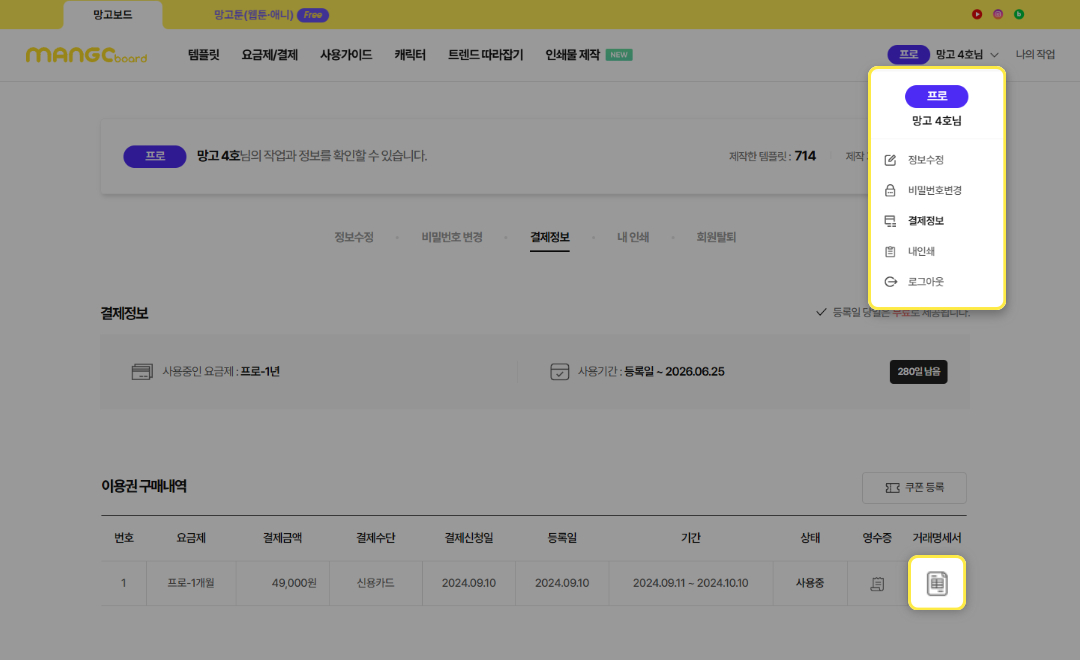Open the 템플릿 navigation menu
This screenshot has width=1080, height=660.
click(x=203, y=55)
